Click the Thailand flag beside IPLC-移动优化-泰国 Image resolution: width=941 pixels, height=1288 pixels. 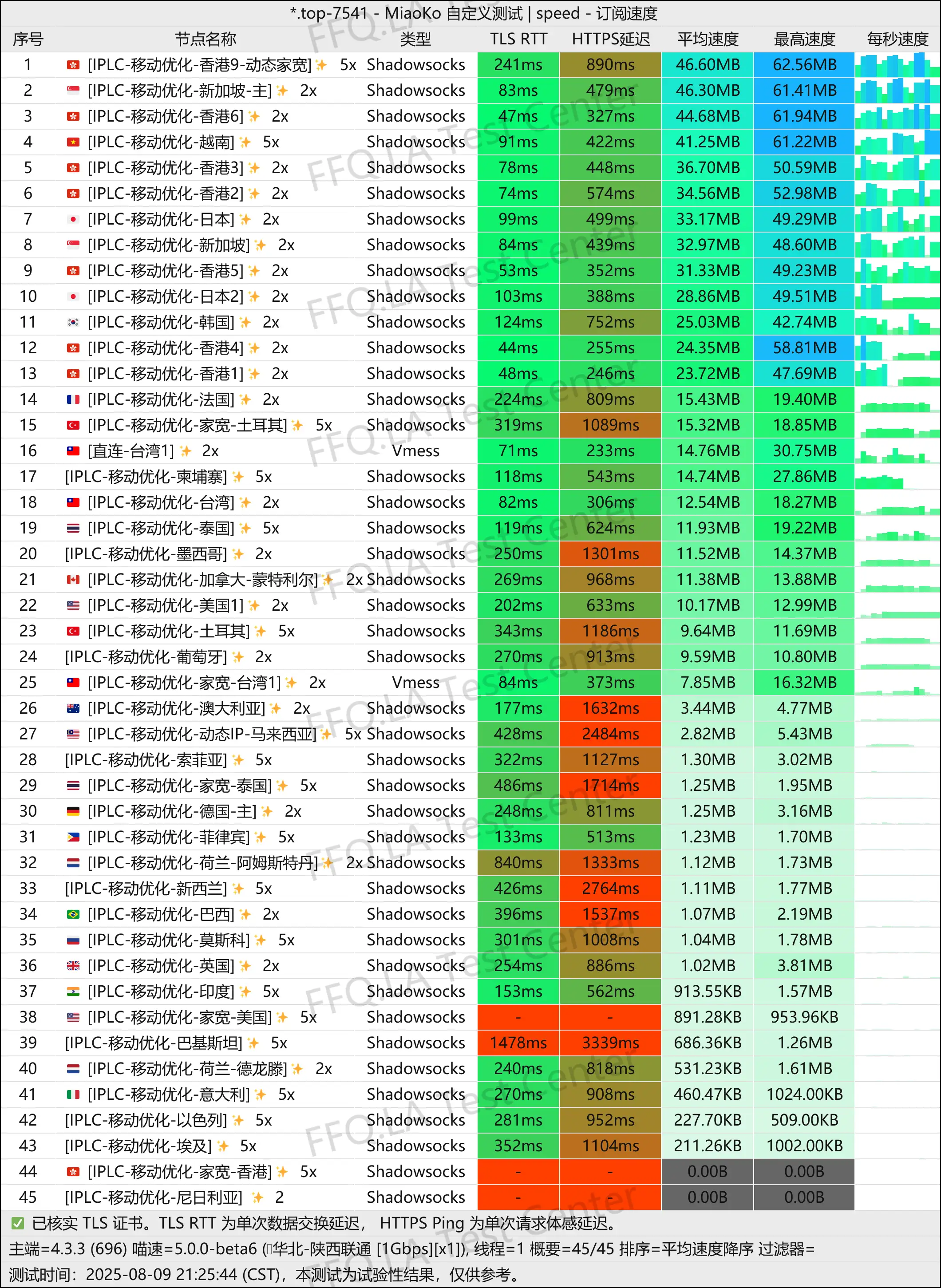coord(73,528)
